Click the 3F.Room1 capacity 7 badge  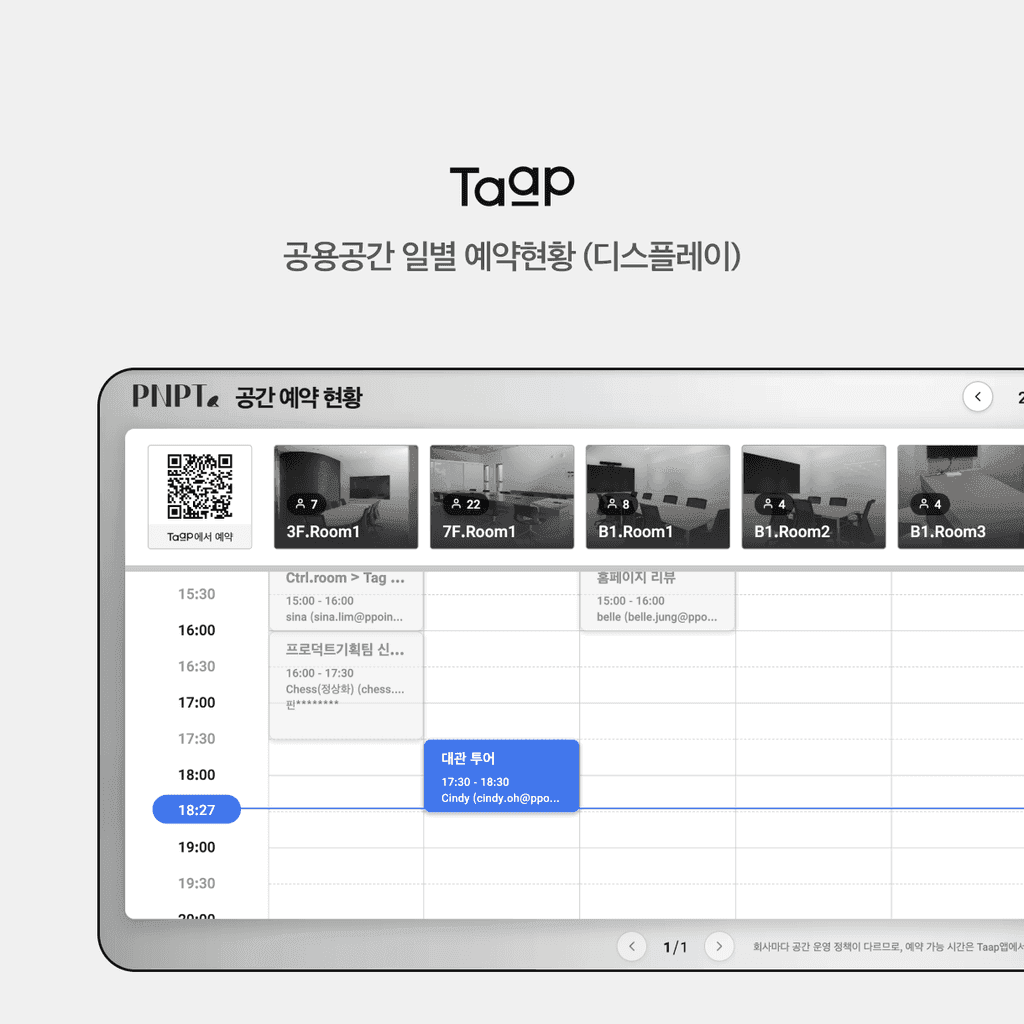[x=306, y=504]
